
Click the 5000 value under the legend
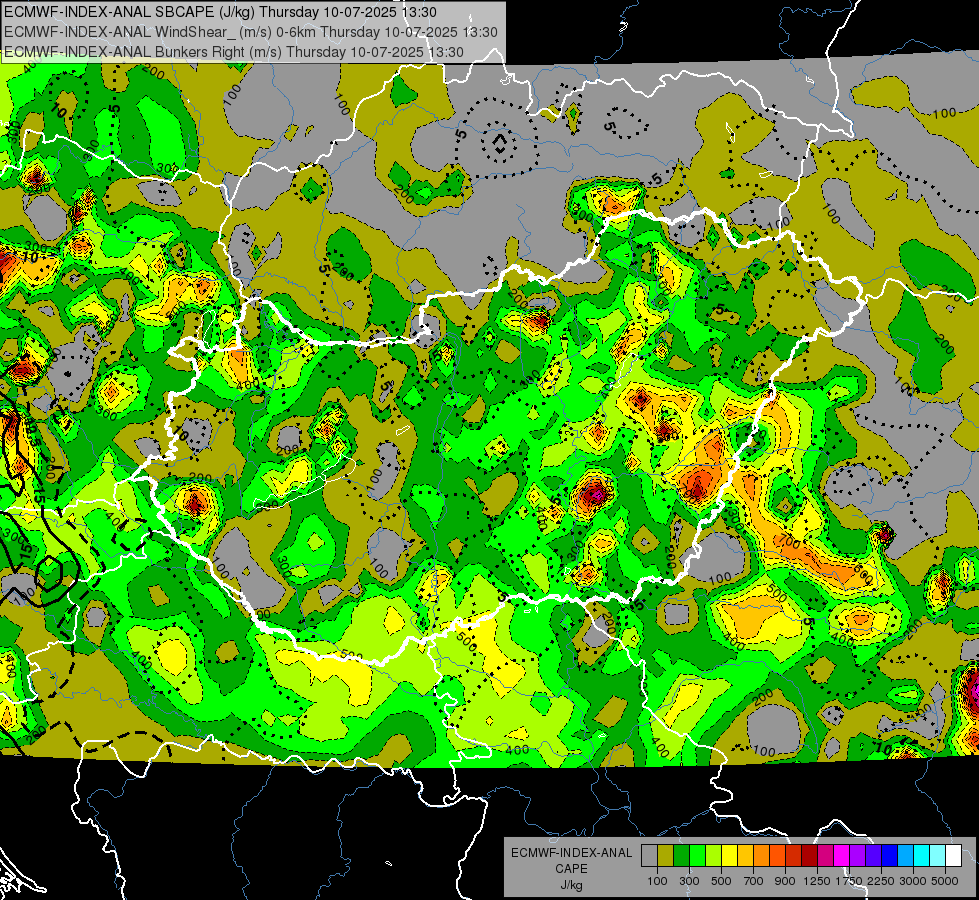coord(945,881)
